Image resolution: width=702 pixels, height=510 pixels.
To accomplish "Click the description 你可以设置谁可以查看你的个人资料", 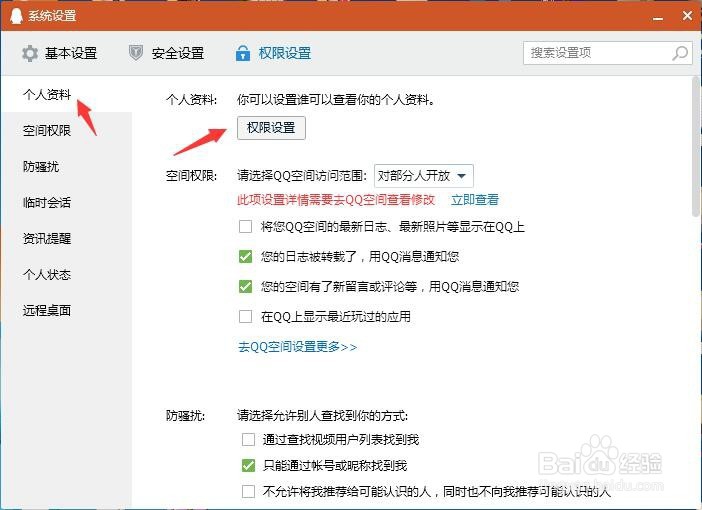I will [x=336, y=99].
